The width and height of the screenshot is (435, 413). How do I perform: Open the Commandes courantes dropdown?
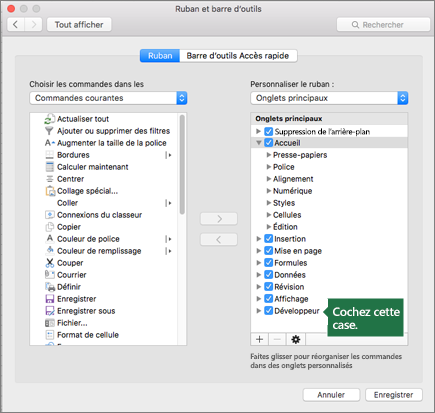tap(108, 98)
